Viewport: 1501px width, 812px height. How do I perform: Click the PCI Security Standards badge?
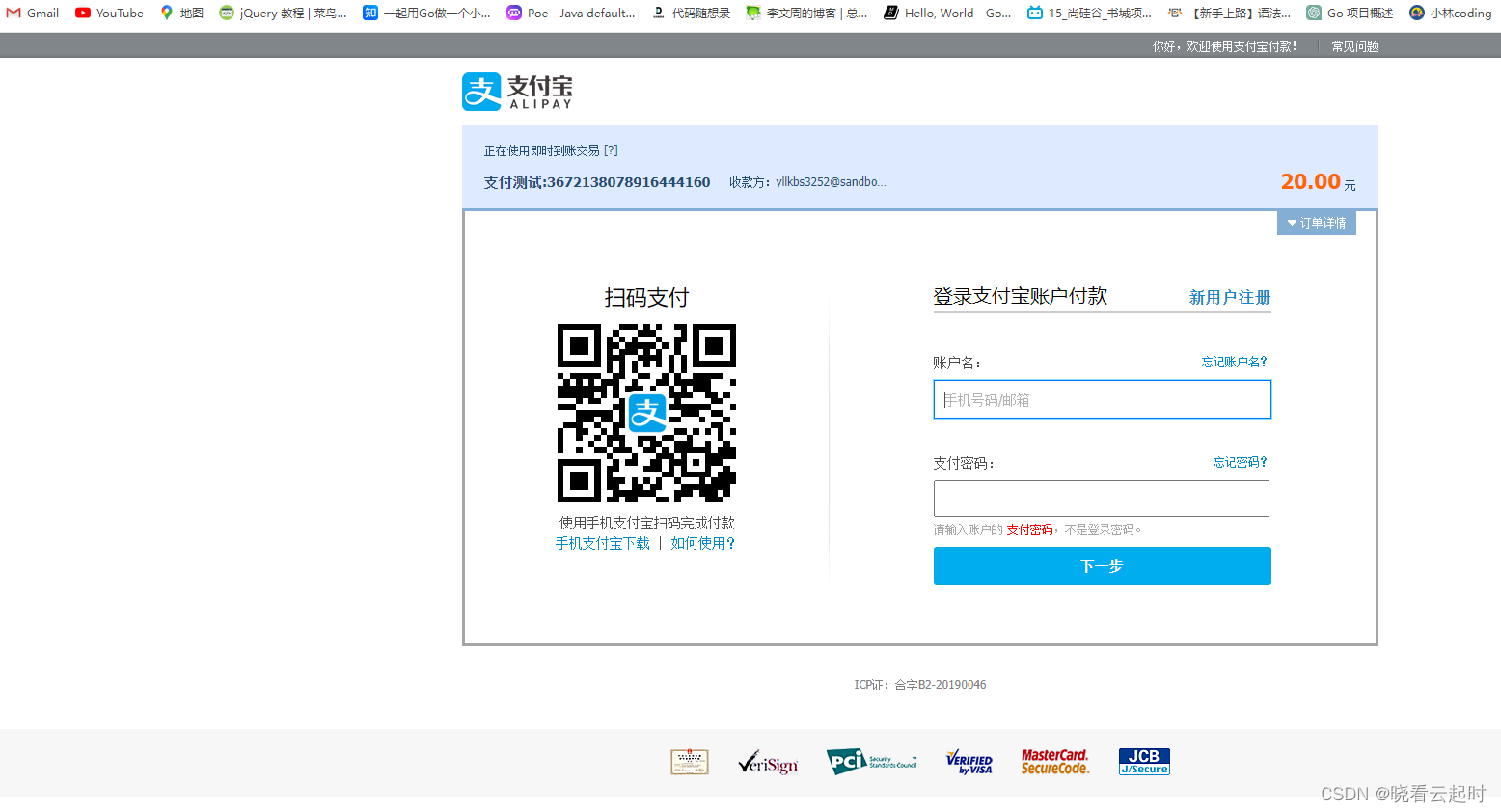872,762
